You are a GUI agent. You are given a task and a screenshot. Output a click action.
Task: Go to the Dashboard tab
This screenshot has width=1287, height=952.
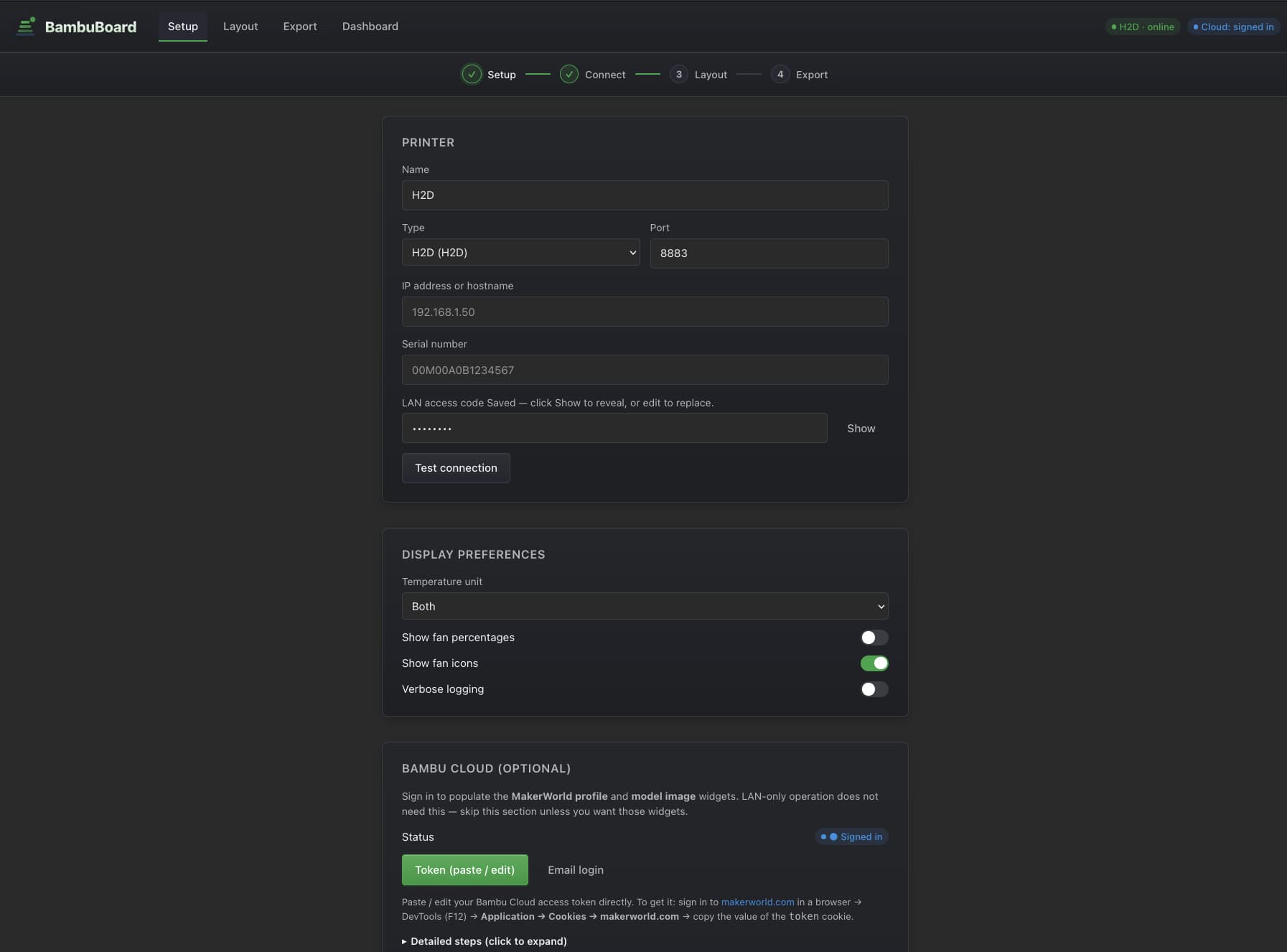[370, 27]
